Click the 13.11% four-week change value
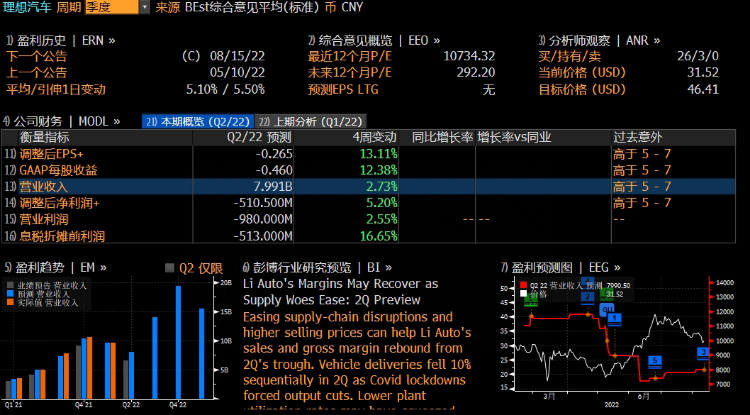This screenshot has width=750, height=415. [x=380, y=154]
